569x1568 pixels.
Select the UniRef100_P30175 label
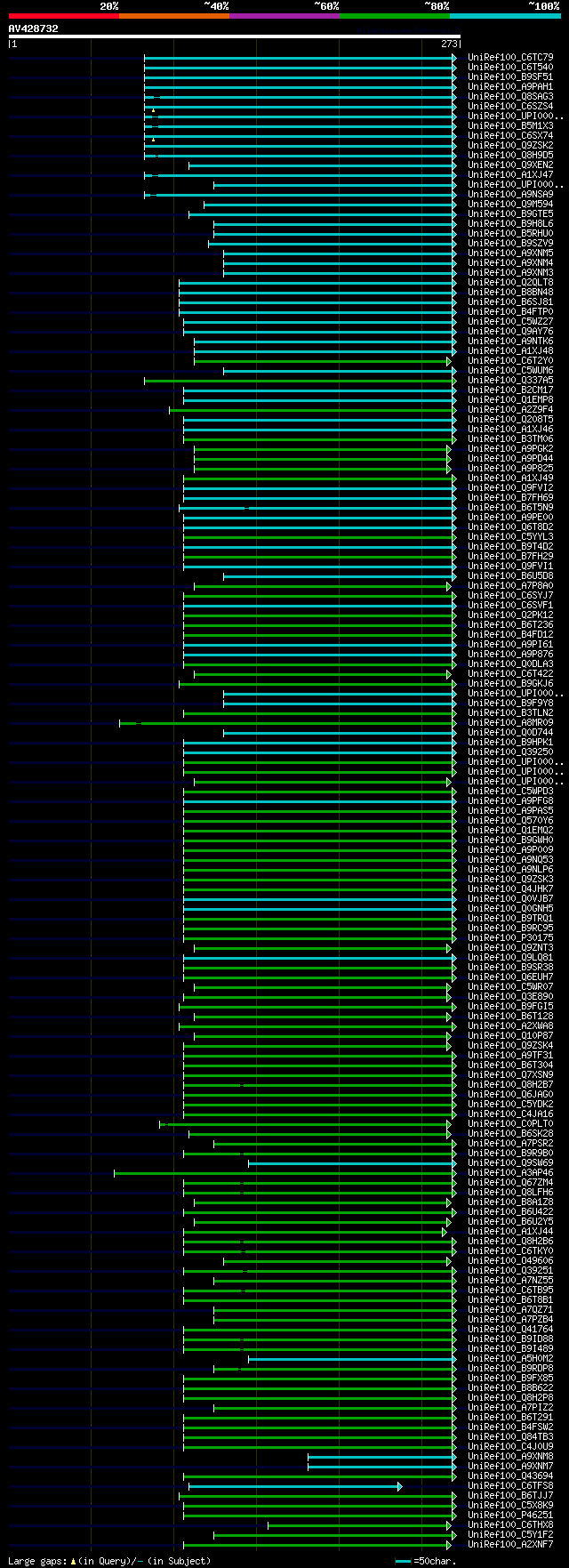coord(510,938)
